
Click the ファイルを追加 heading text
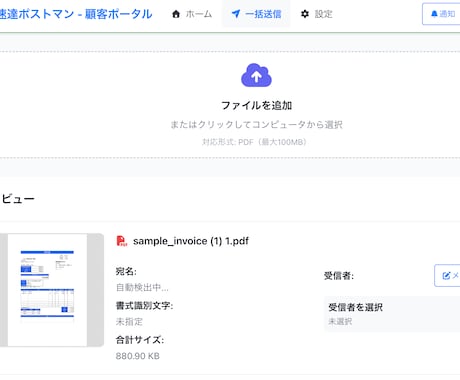(256, 105)
